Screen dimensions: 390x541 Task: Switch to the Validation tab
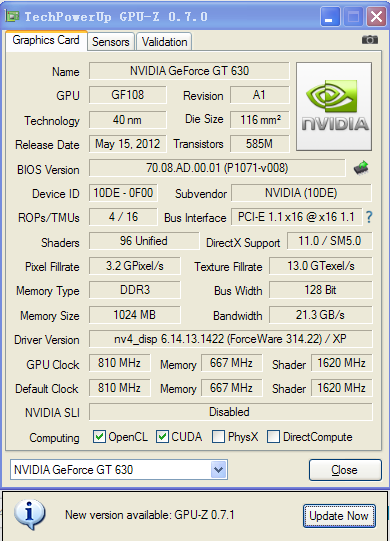(x=164, y=42)
